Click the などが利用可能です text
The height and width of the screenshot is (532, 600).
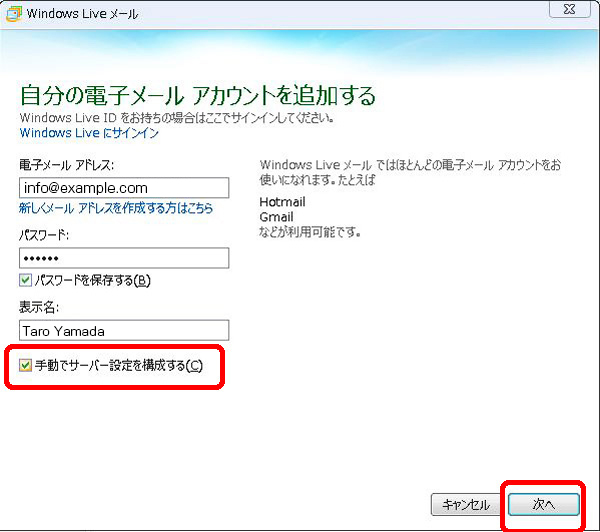(x=310, y=232)
